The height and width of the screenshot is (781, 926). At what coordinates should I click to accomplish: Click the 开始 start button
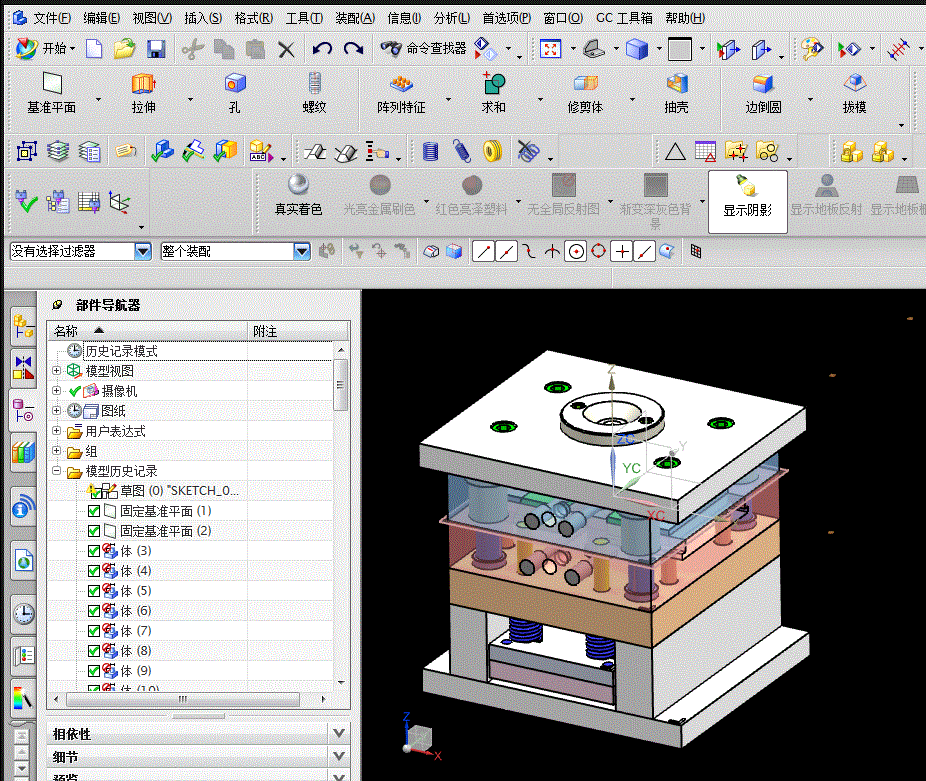[x=46, y=48]
